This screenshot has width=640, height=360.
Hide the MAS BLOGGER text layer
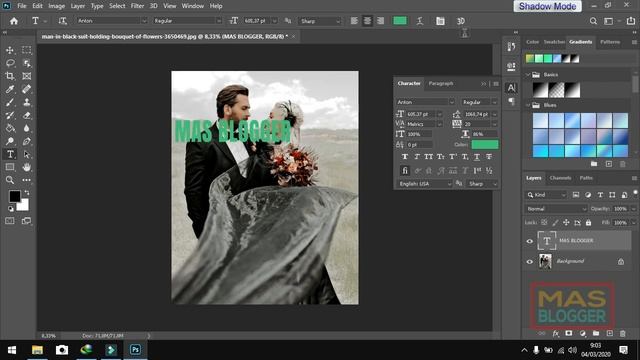click(x=529, y=241)
